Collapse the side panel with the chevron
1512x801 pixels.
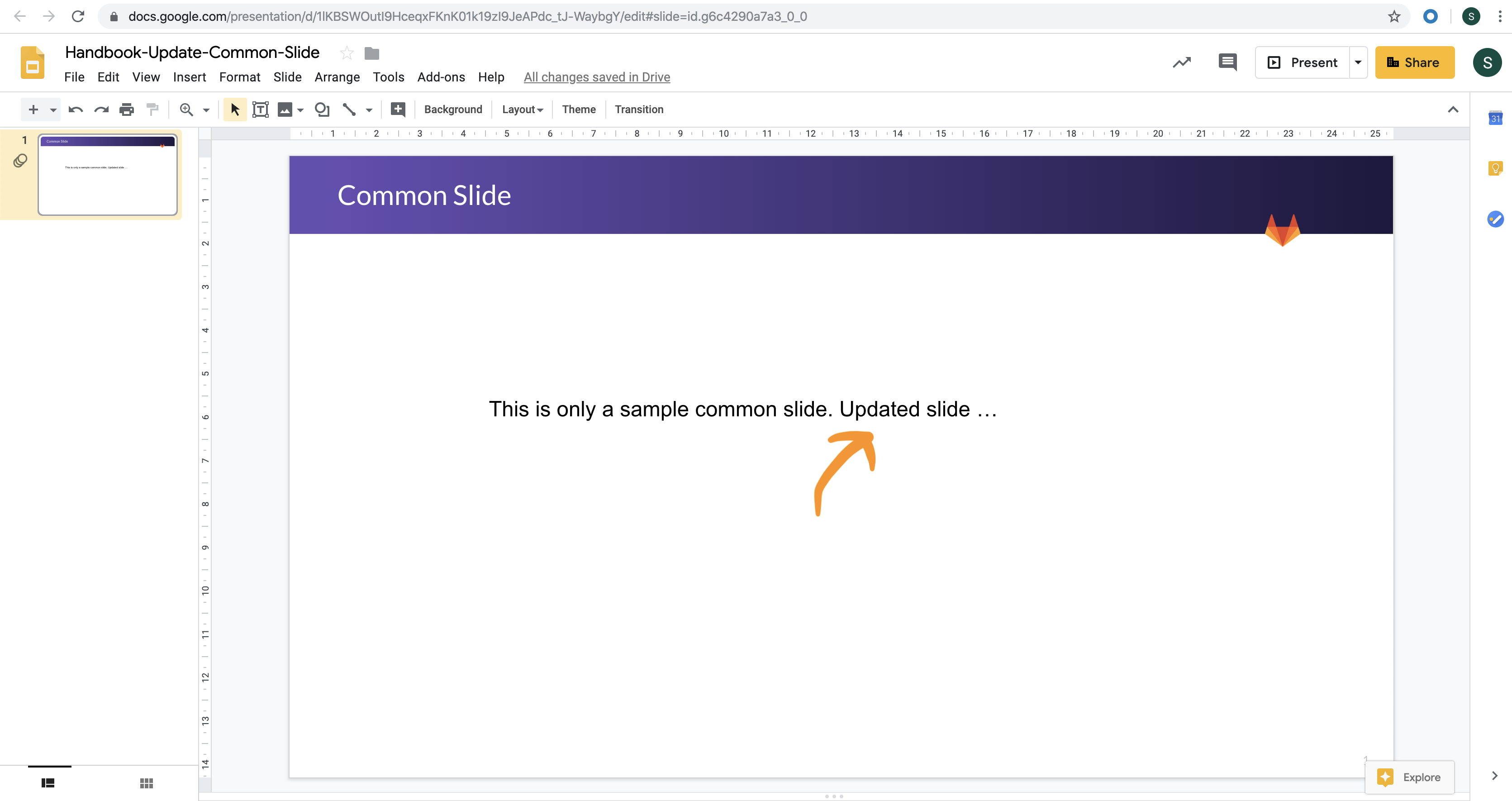pos(1494,776)
